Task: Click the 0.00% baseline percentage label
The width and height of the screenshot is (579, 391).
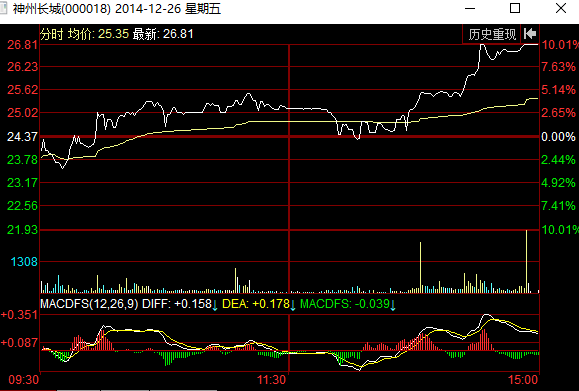Action: click(x=558, y=137)
